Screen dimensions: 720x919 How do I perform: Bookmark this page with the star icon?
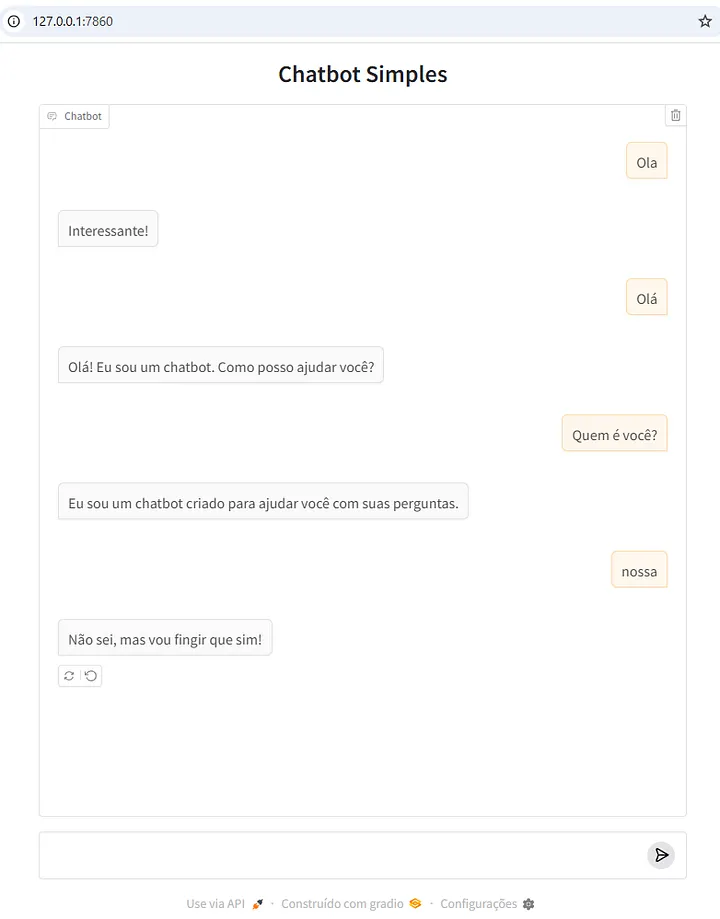705,21
